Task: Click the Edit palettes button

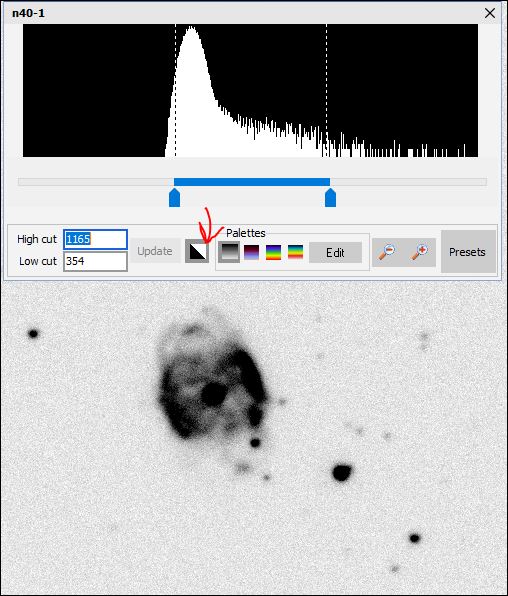Action: click(335, 253)
